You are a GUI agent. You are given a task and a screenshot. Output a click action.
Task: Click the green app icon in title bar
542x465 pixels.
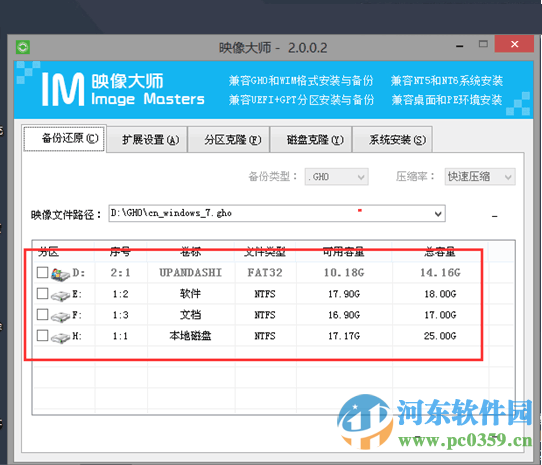tap(23, 47)
